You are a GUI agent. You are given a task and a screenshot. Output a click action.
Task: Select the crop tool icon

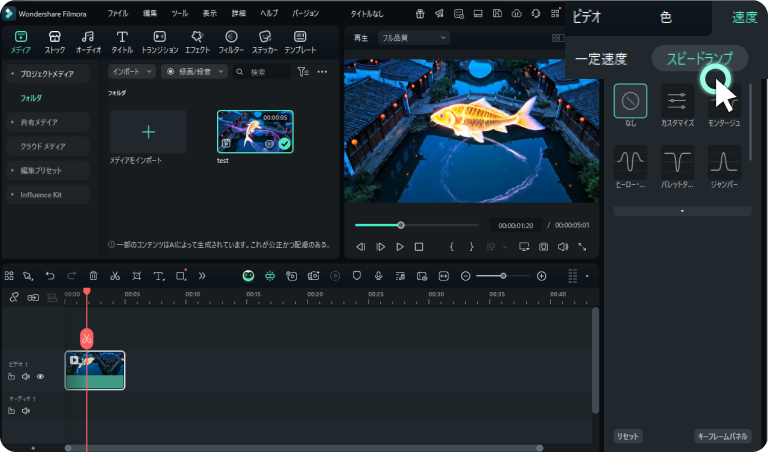click(x=137, y=276)
